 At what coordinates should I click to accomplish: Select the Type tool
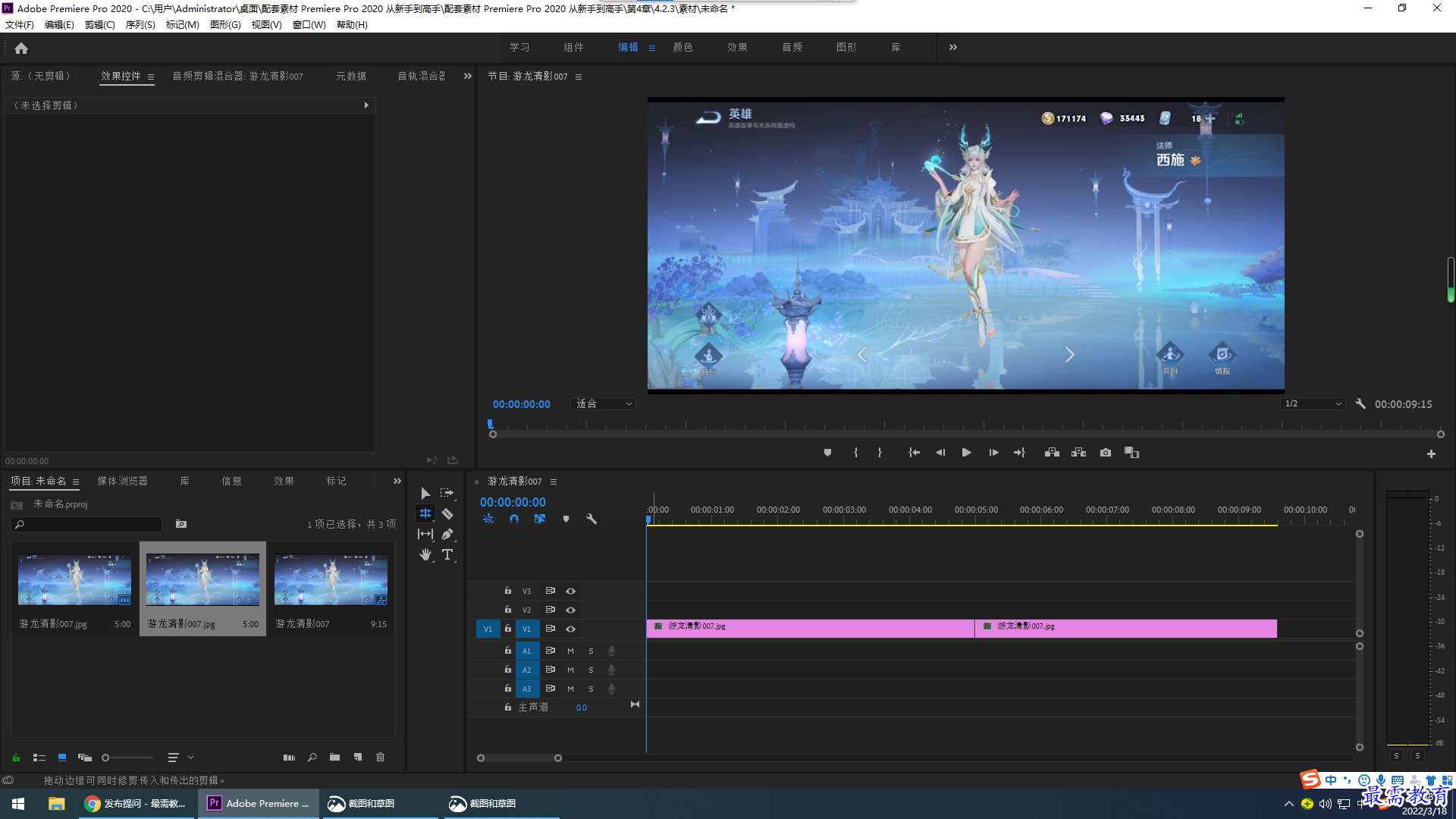point(447,554)
